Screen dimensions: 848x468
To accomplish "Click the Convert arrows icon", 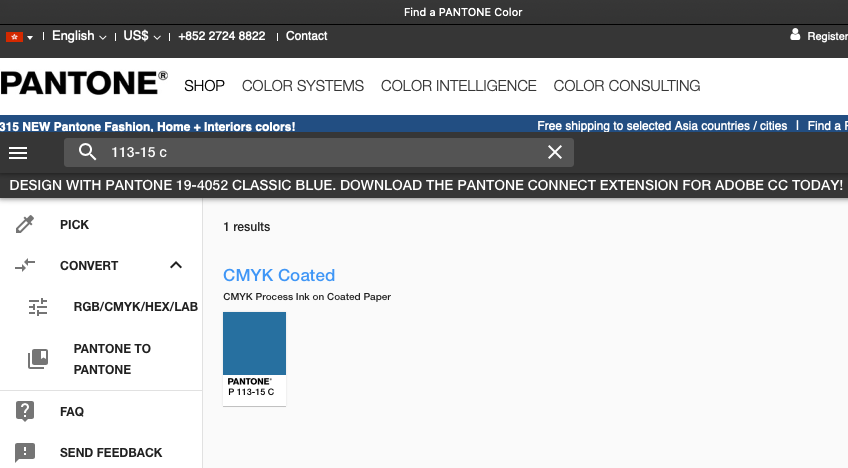I will [x=26, y=265].
